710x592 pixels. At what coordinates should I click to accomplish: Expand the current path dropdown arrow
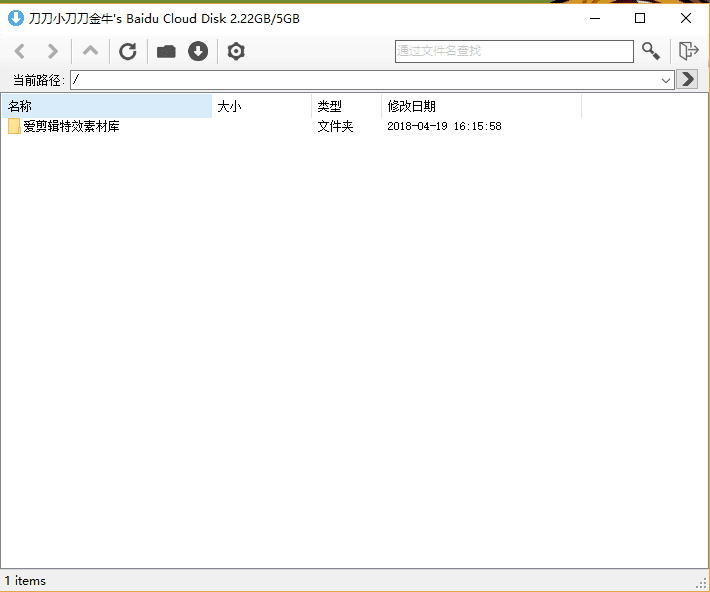666,81
